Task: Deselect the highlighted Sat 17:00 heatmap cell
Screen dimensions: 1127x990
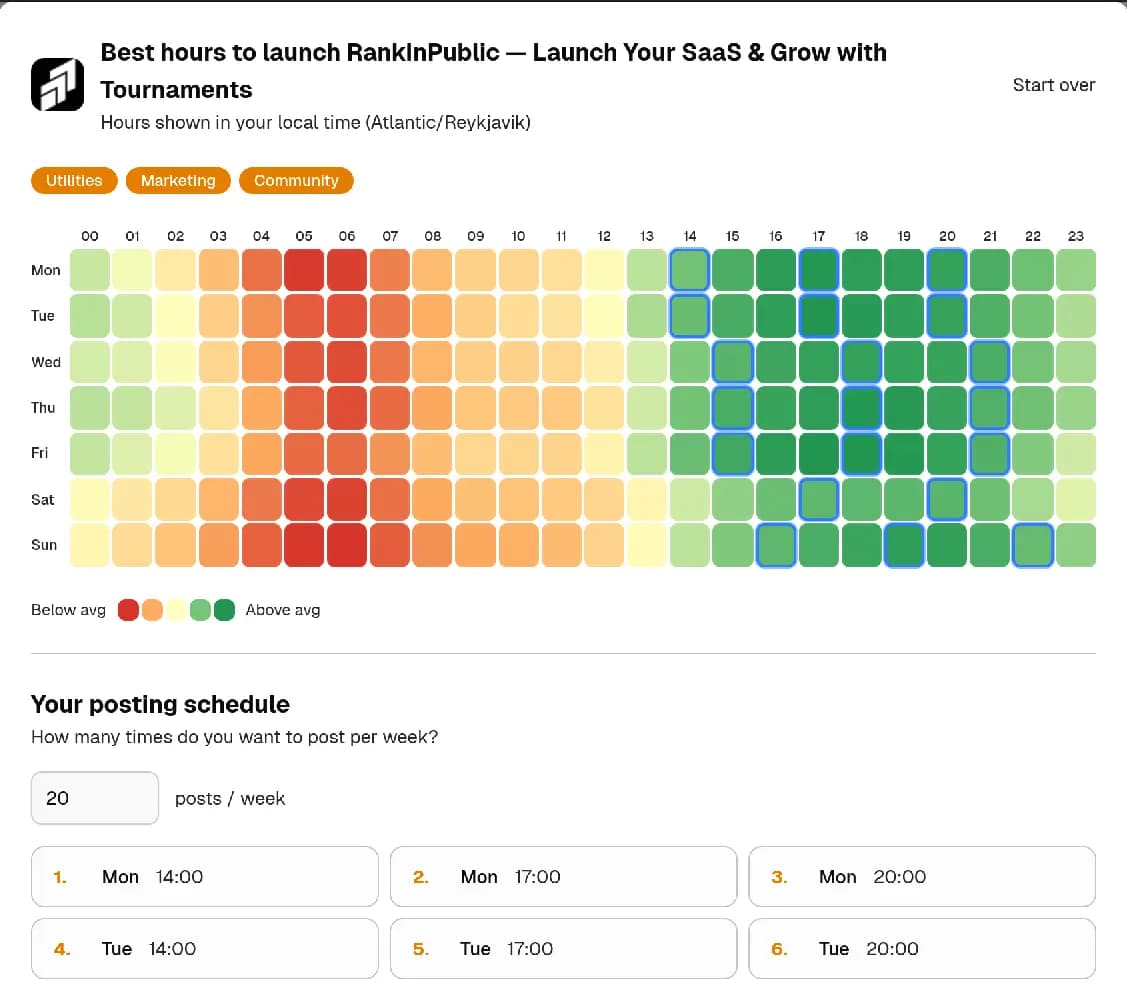Action: coord(818,499)
